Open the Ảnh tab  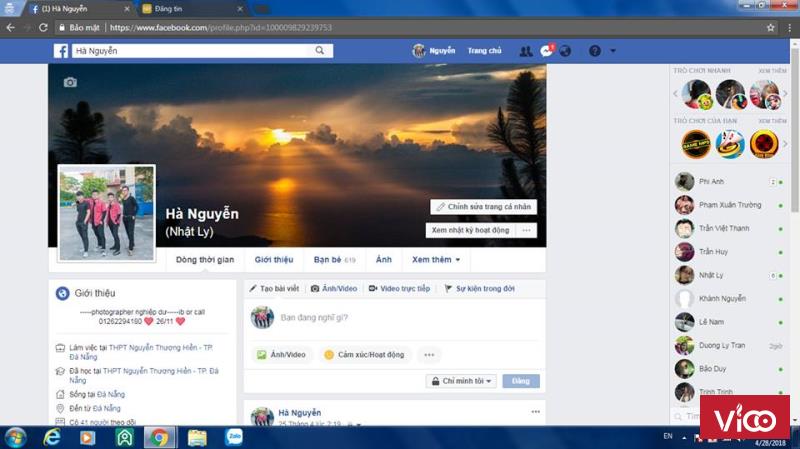(384, 260)
